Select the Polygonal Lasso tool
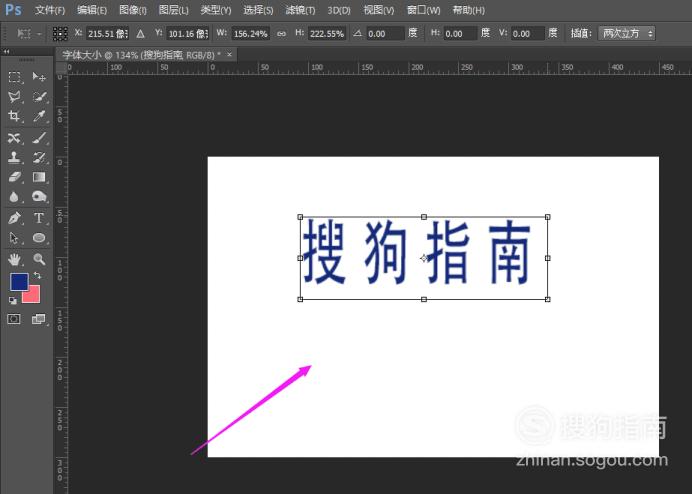This screenshot has width=692, height=494. pyautogui.click(x=14, y=97)
